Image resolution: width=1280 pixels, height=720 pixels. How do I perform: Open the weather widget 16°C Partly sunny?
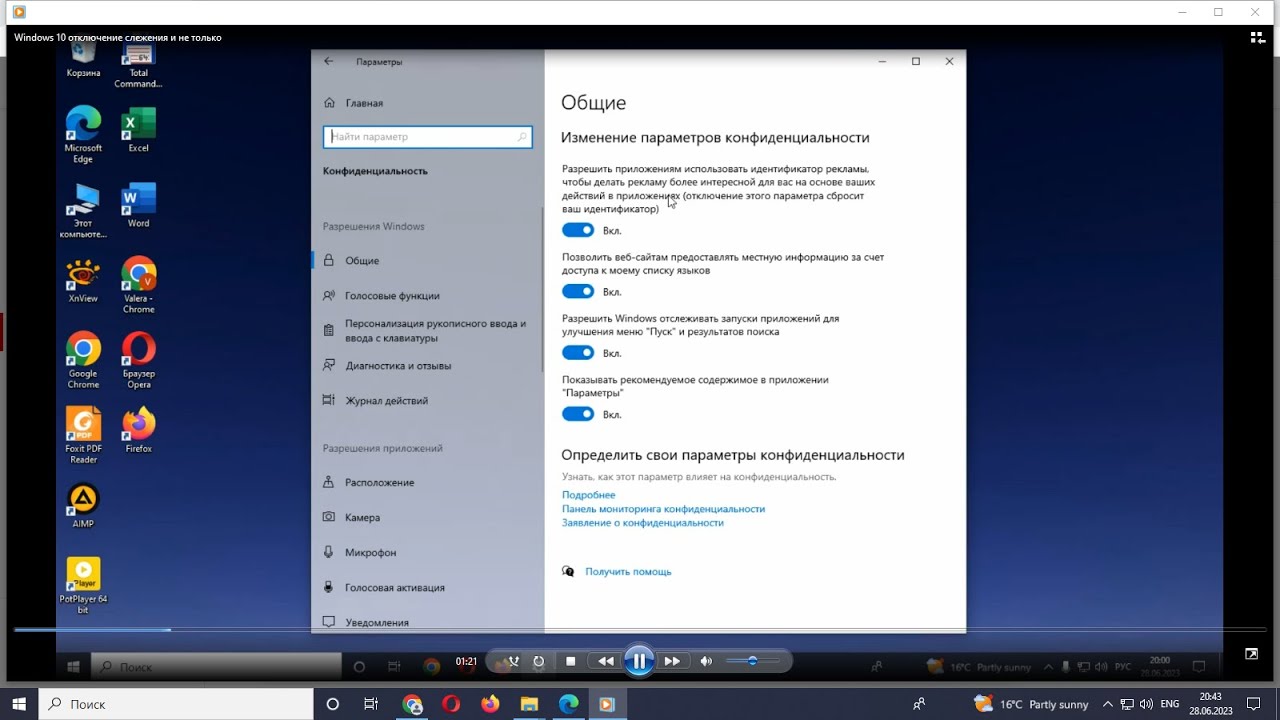[1031, 704]
